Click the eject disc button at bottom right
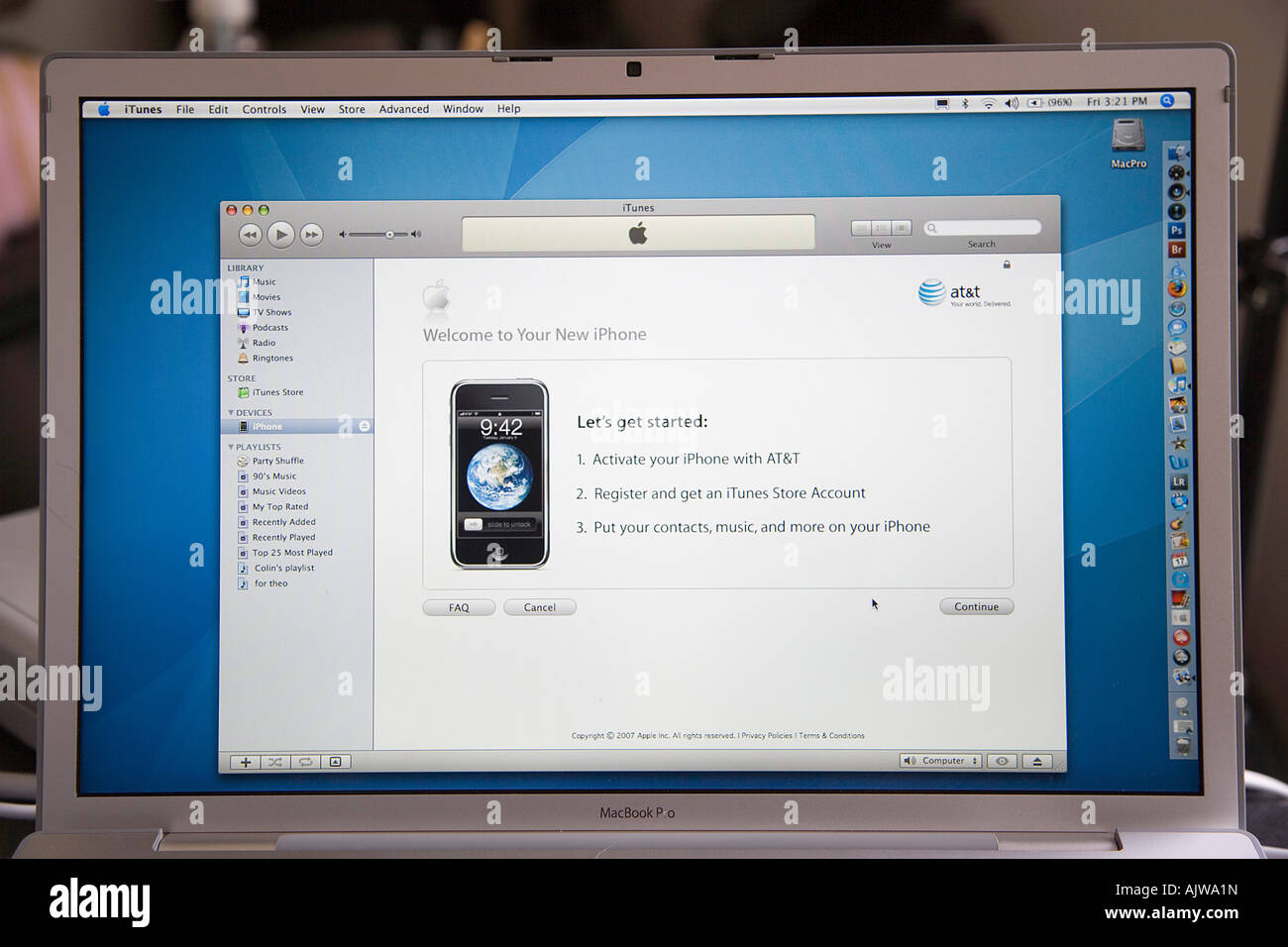The image size is (1288, 947). pos(1037,761)
